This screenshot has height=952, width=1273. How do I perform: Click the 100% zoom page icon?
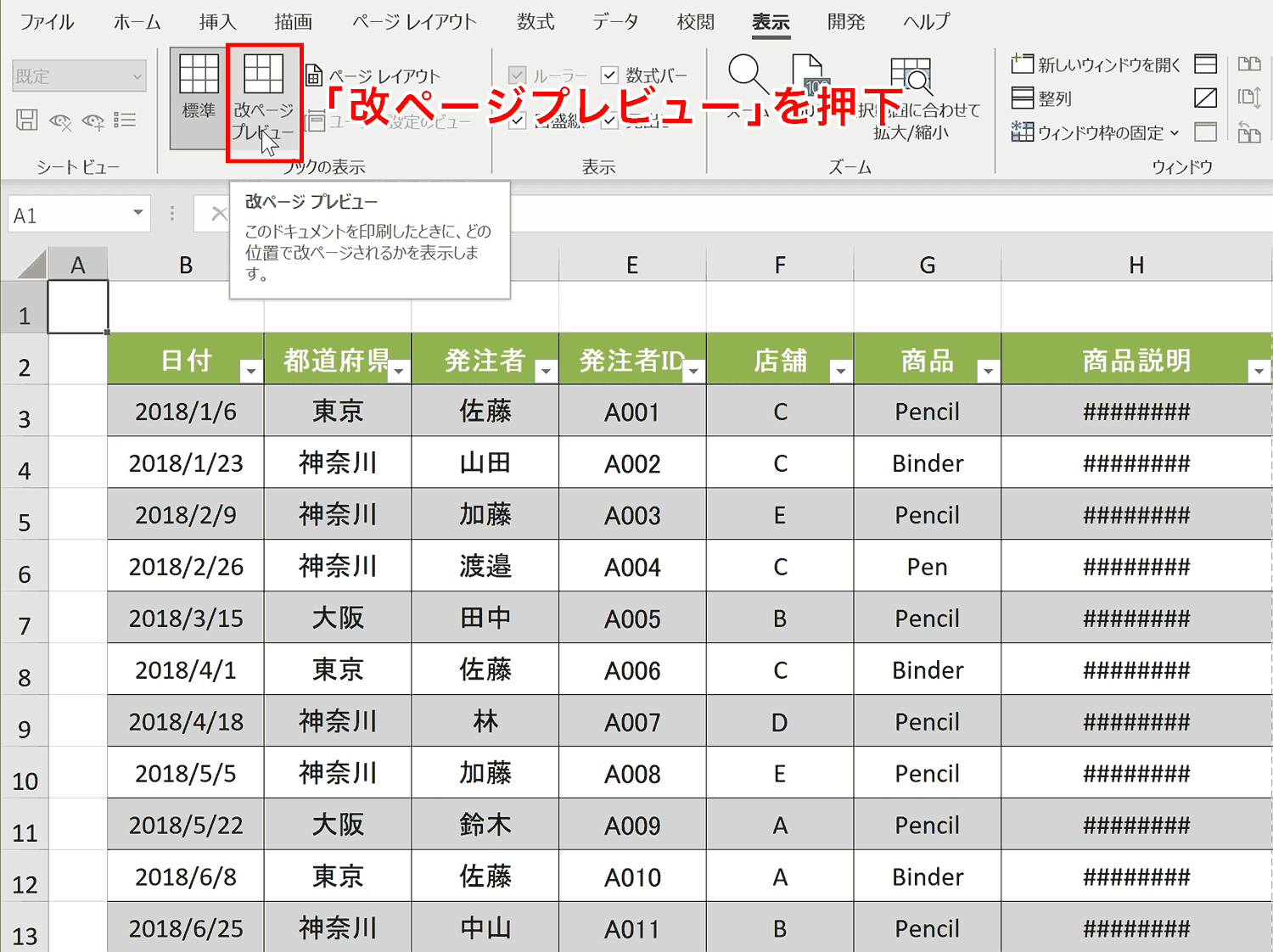[810, 75]
